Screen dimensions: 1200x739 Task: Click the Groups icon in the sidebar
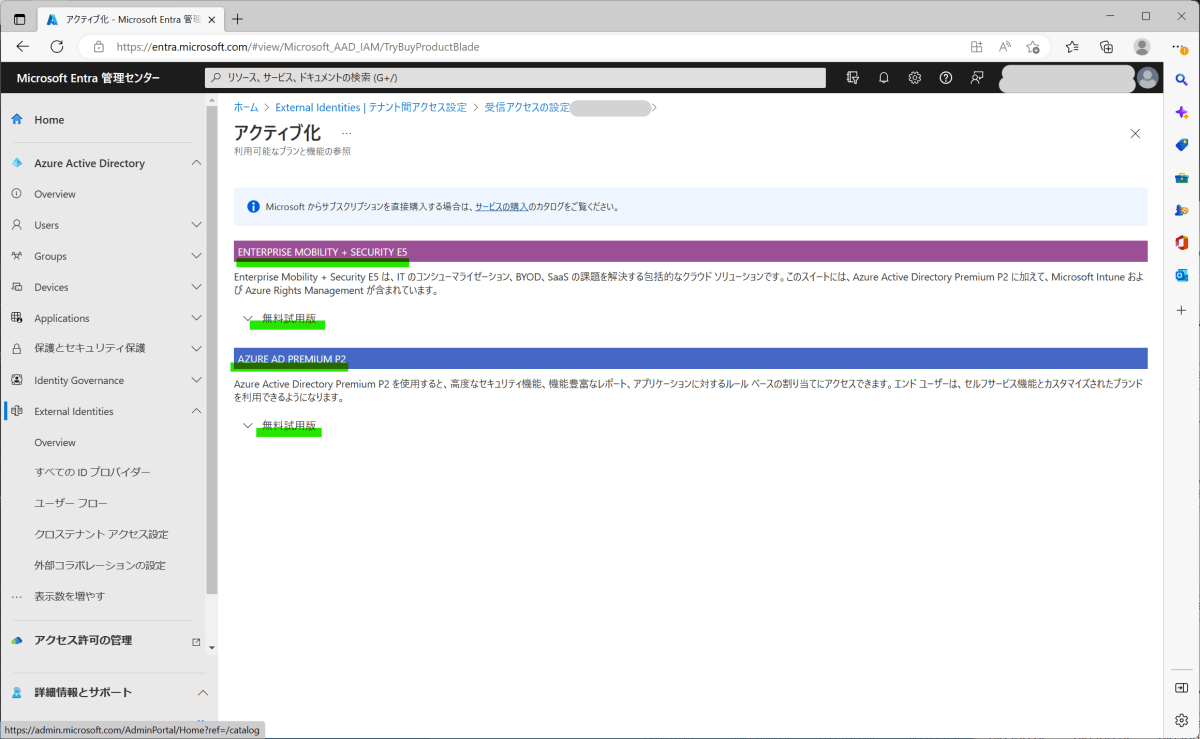(16, 256)
